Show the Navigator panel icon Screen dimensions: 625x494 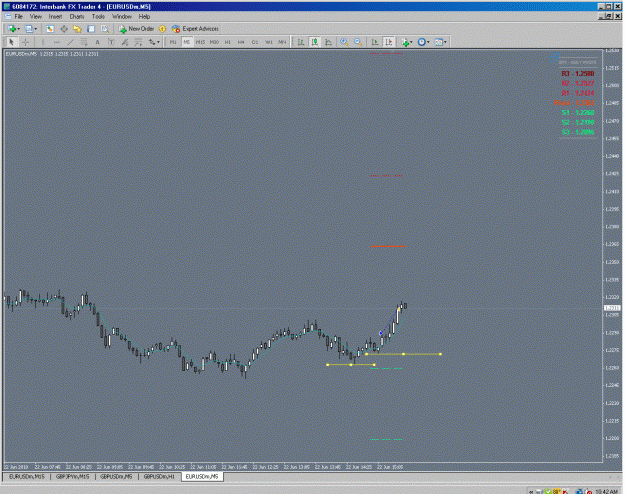coord(77,29)
